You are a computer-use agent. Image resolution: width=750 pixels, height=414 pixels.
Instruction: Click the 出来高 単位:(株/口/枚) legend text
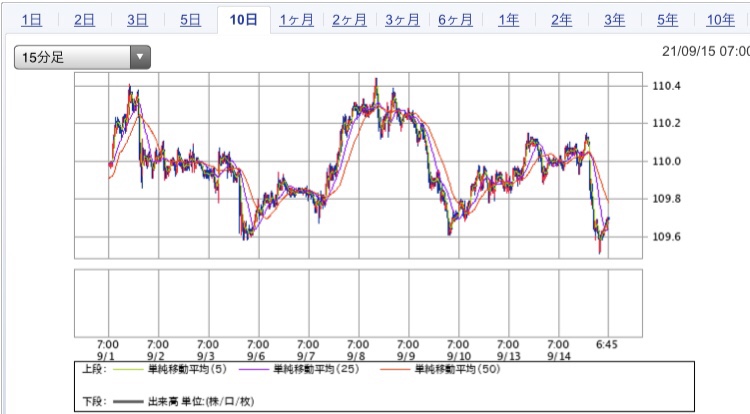point(201,402)
